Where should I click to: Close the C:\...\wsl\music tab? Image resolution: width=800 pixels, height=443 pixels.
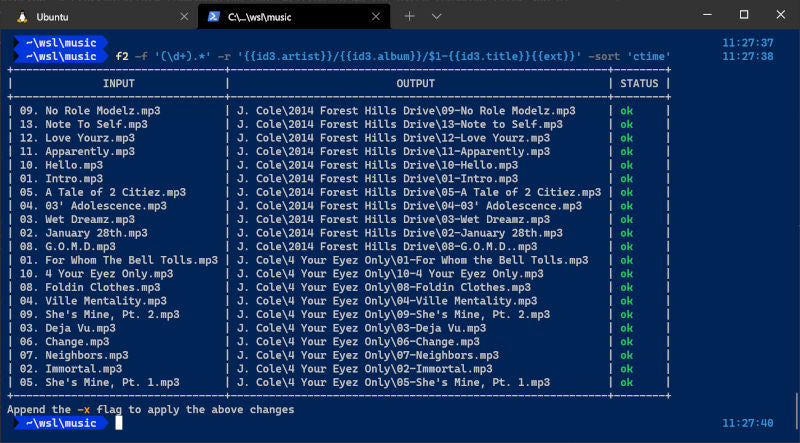pyautogui.click(x=378, y=17)
